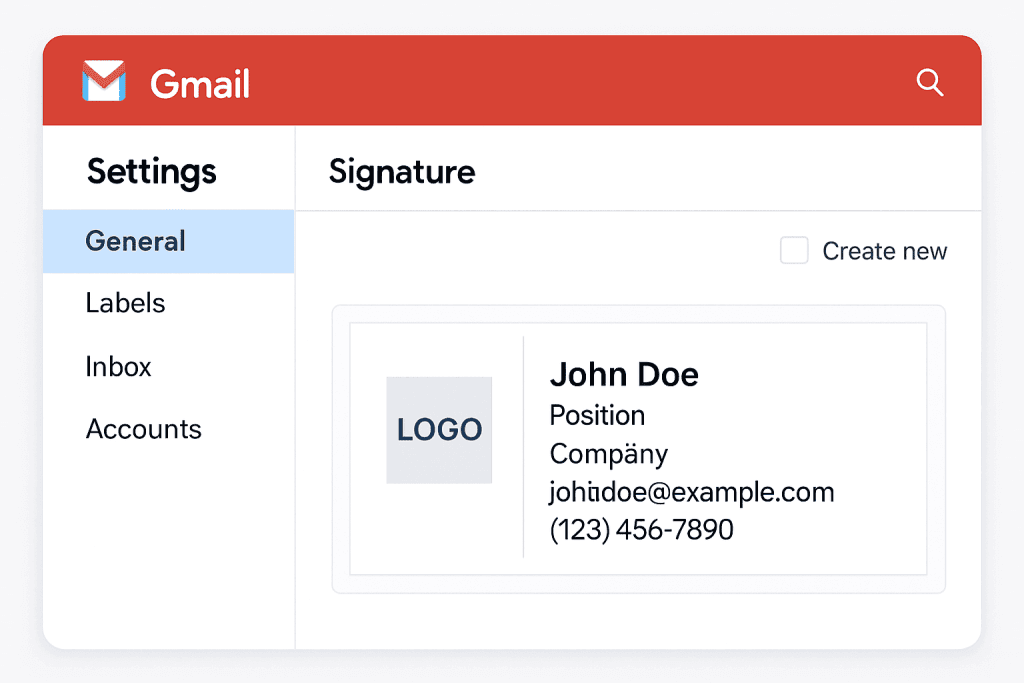This screenshot has height=683, width=1024.
Task: Select the LOGO placeholder image
Action: coord(439,430)
